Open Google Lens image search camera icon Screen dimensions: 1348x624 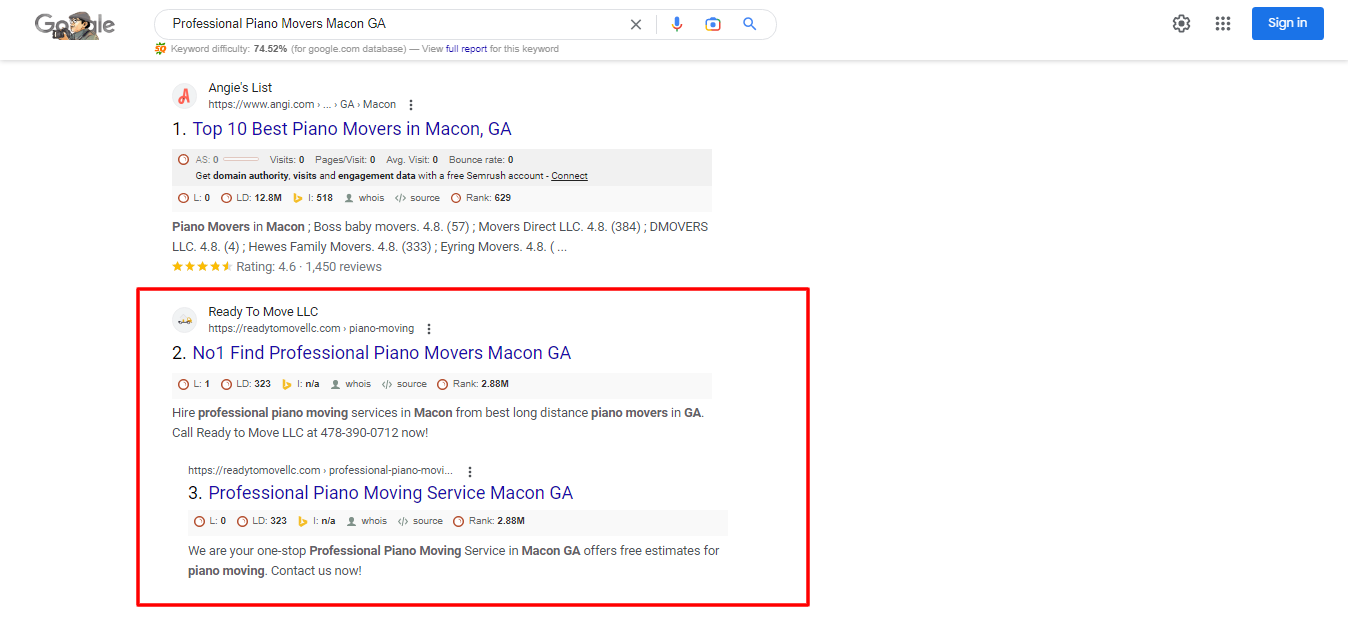pyautogui.click(x=713, y=24)
